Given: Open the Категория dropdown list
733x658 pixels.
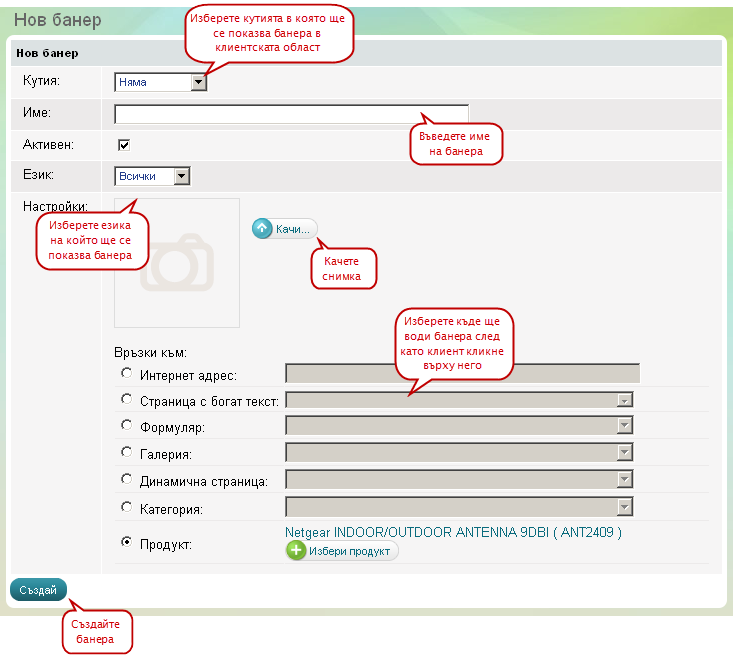Looking at the screenshot, I should pyautogui.click(x=459, y=508).
